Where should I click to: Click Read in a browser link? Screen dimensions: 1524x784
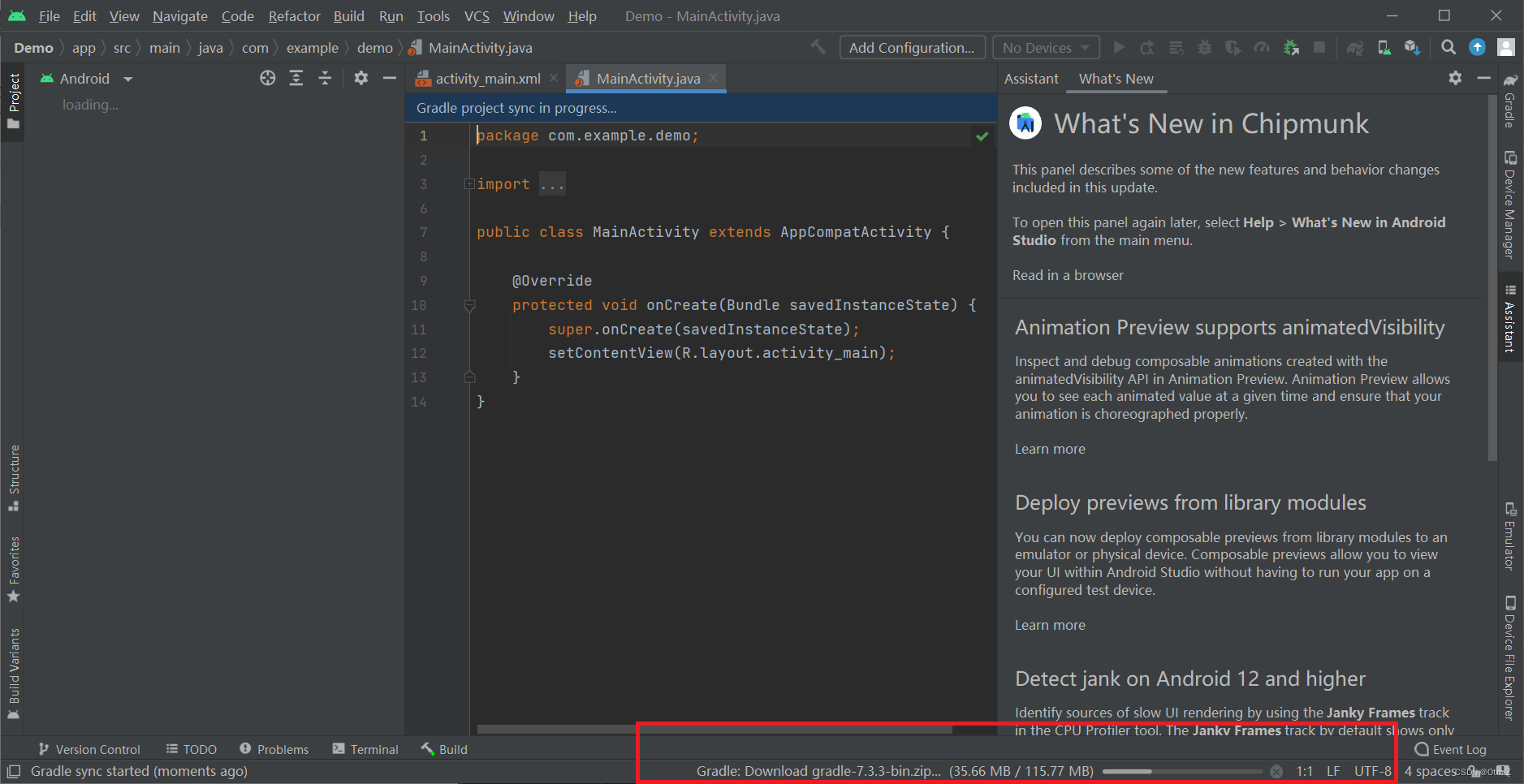1068,275
